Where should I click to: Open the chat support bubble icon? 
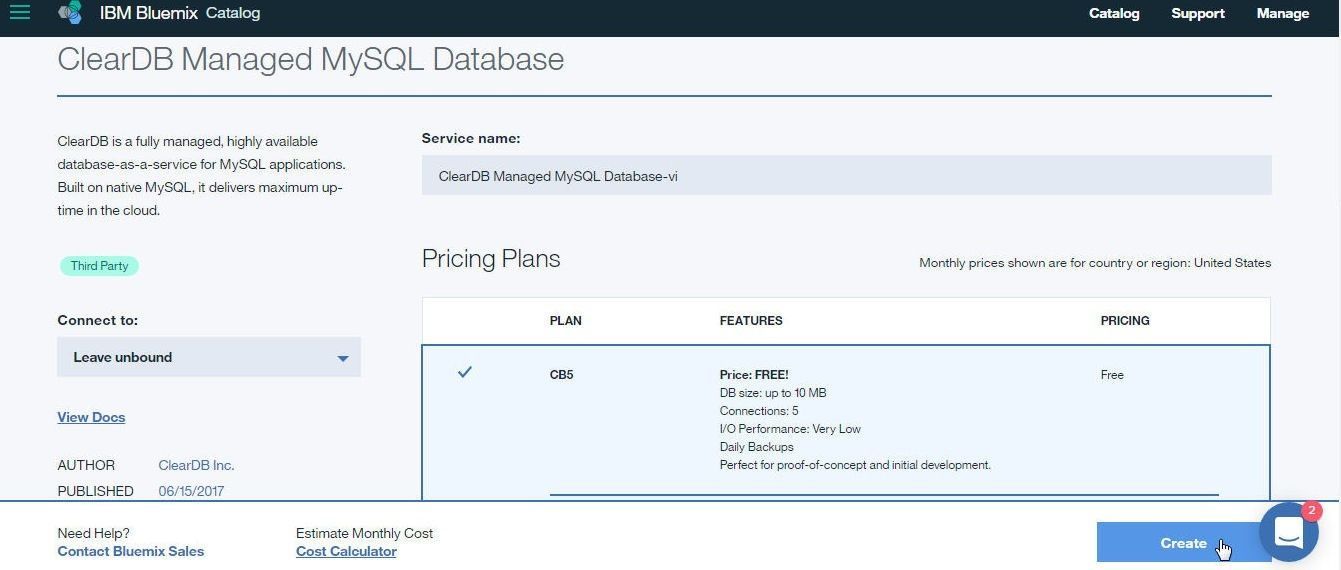pyautogui.click(x=1288, y=532)
